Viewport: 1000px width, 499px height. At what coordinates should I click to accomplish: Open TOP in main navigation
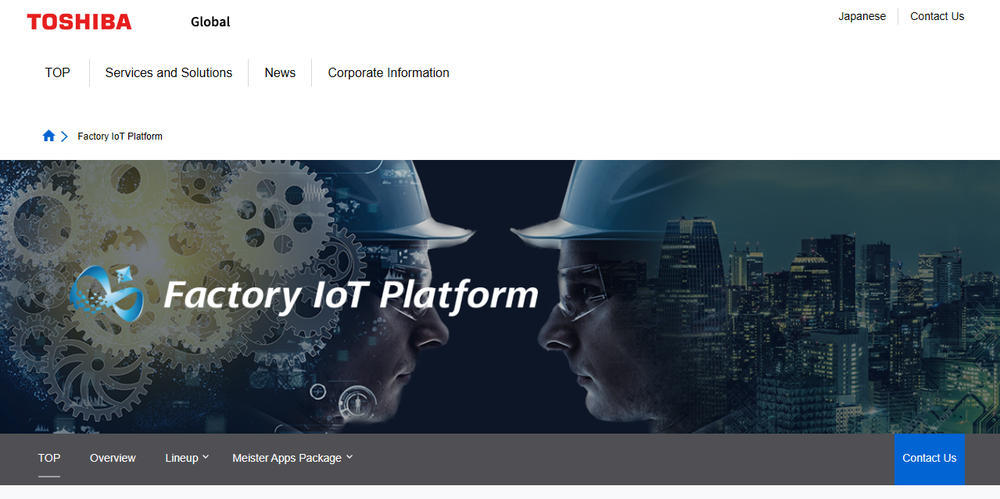[x=57, y=73]
